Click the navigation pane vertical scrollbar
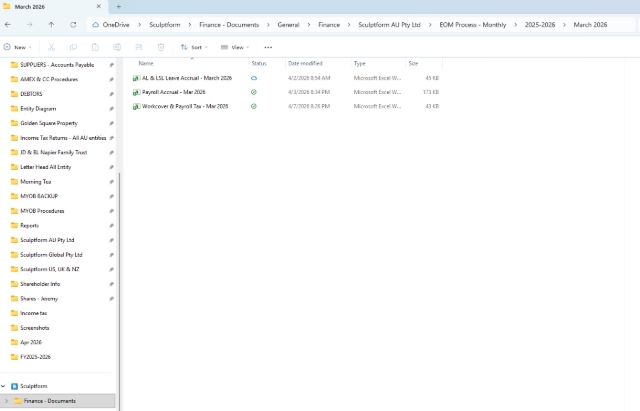The image size is (640, 411). tap(119, 291)
